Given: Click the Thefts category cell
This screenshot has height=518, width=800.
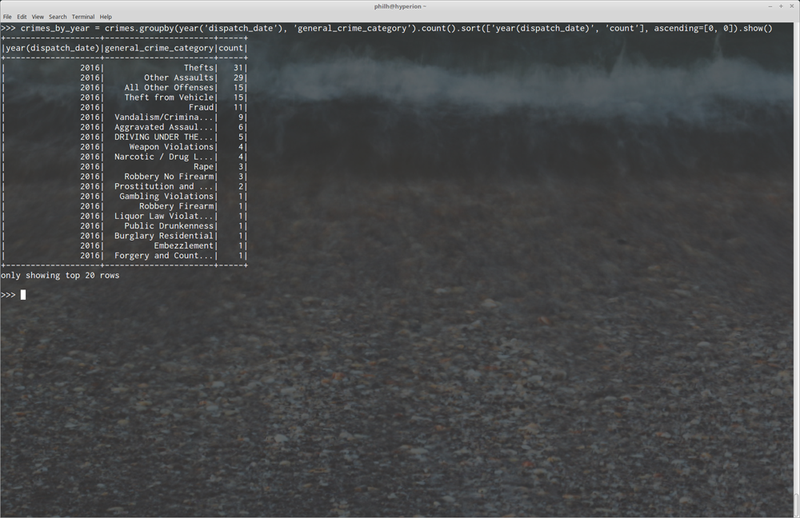Looking at the screenshot, I should [x=198, y=68].
